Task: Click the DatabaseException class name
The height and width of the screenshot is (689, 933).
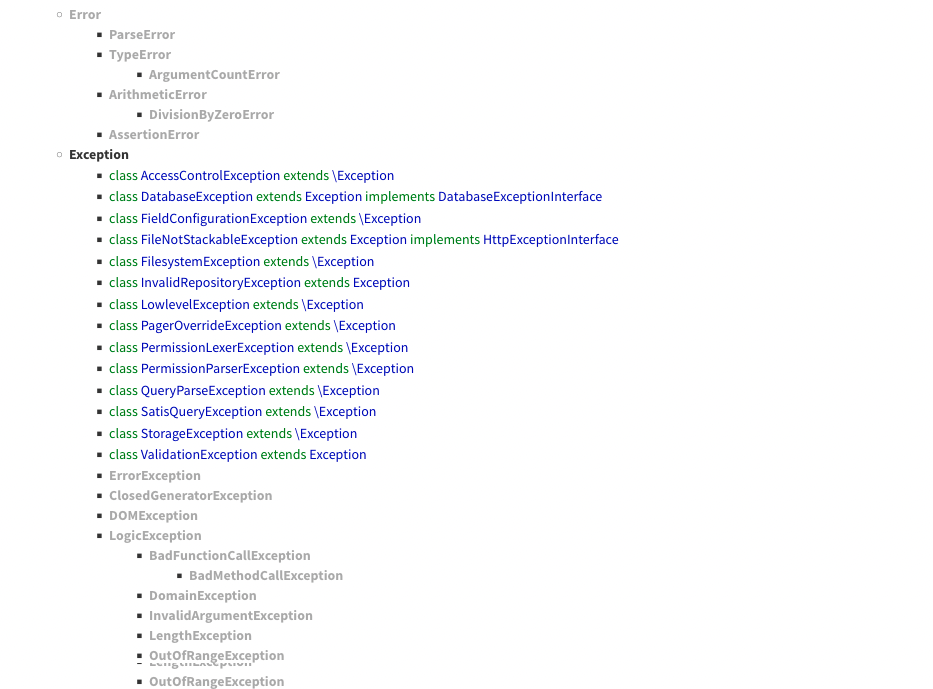Action: [x=196, y=197]
